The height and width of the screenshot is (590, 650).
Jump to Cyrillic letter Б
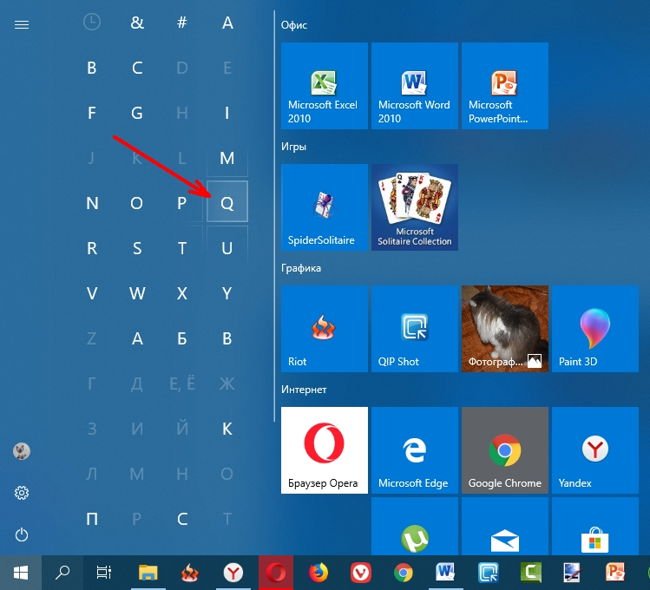click(182, 339)
